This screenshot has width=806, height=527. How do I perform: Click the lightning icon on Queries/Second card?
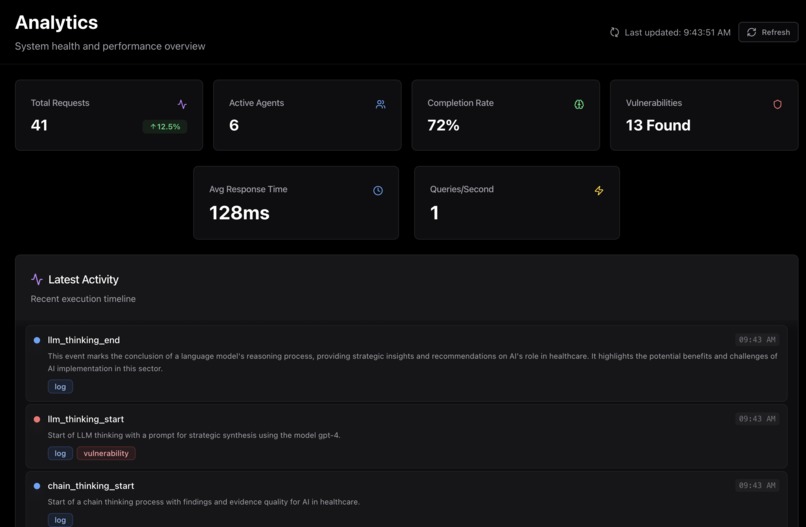(599, 190)
